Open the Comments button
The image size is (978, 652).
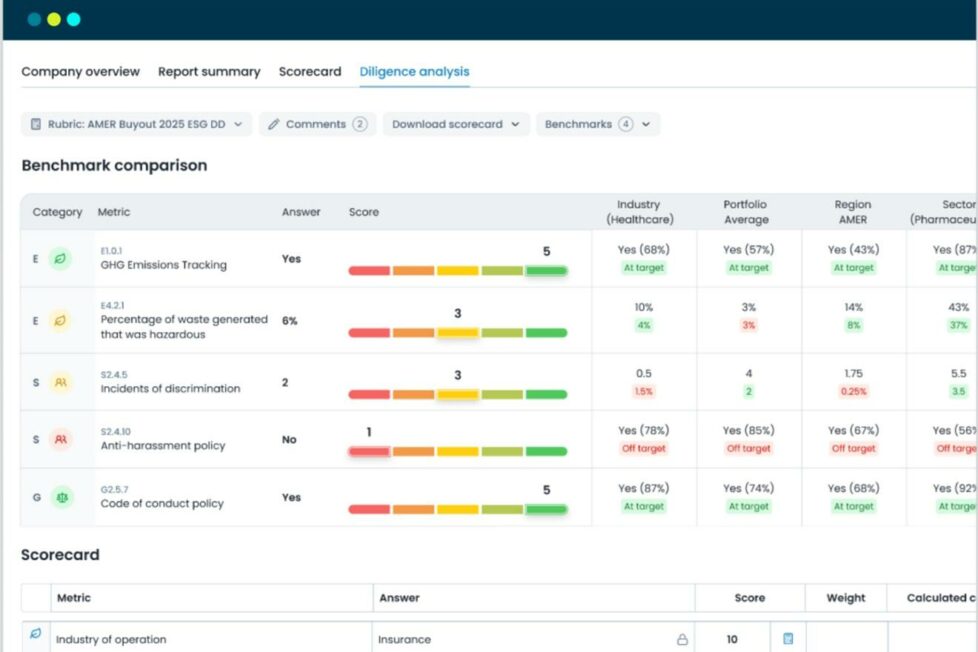317,125
